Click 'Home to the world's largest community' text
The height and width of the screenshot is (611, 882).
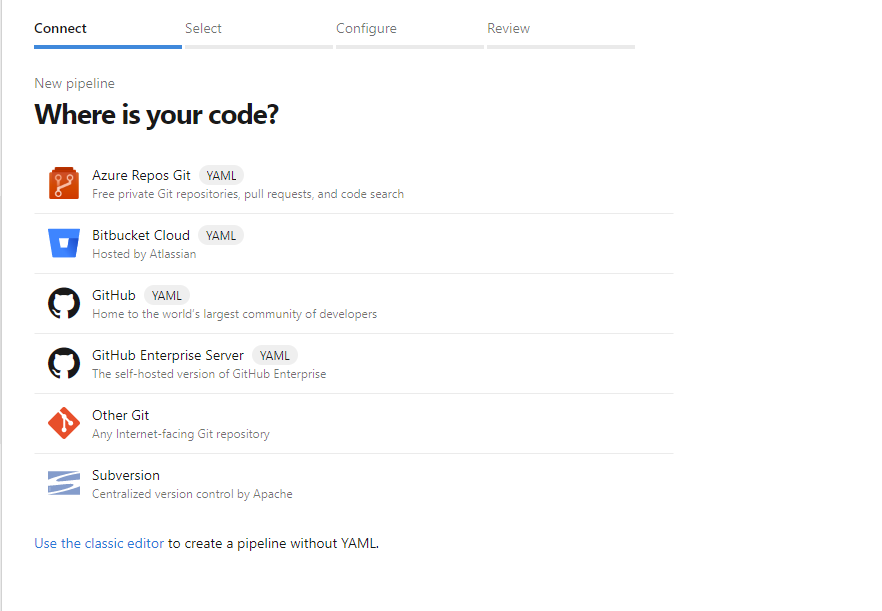tap(235, 314)
